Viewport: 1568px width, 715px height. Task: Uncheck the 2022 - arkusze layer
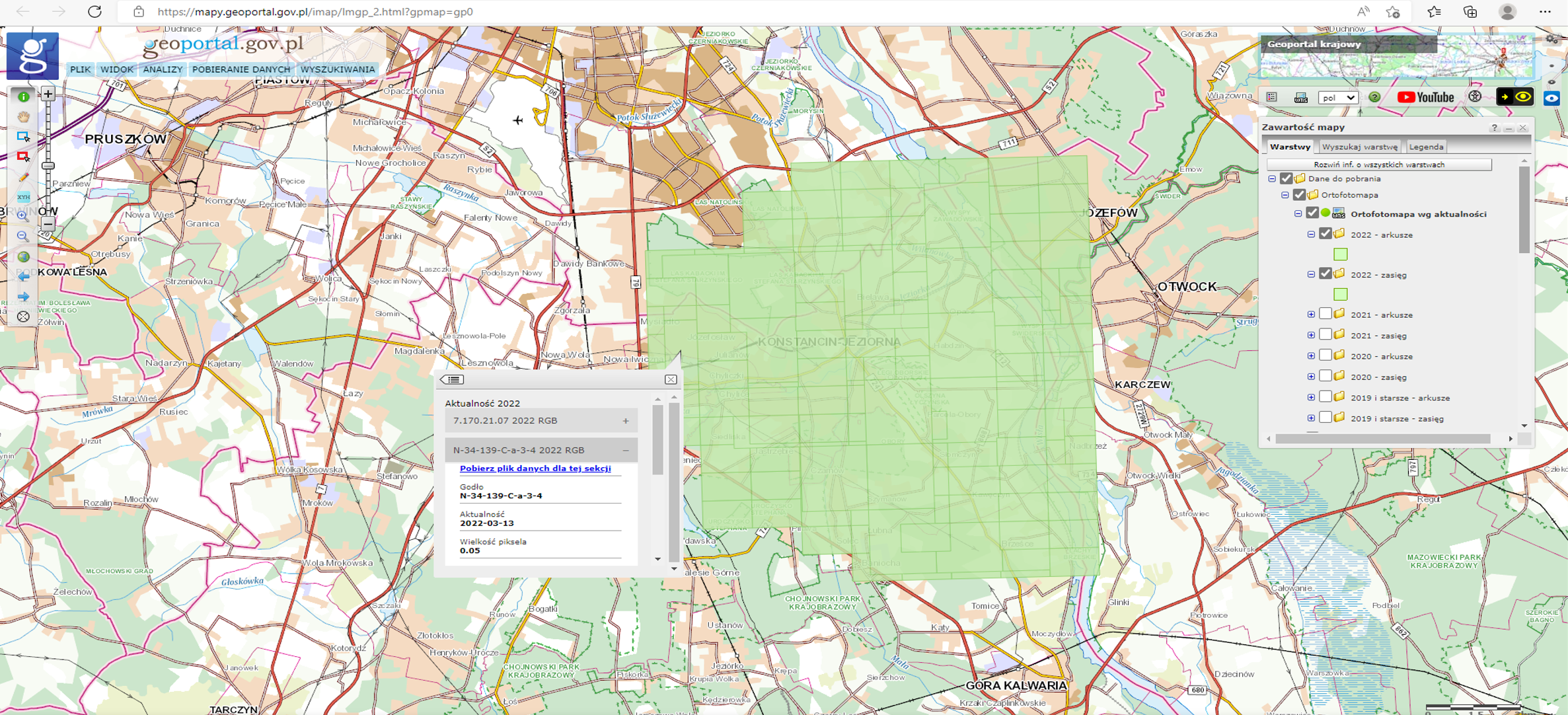coord(1325,234)
